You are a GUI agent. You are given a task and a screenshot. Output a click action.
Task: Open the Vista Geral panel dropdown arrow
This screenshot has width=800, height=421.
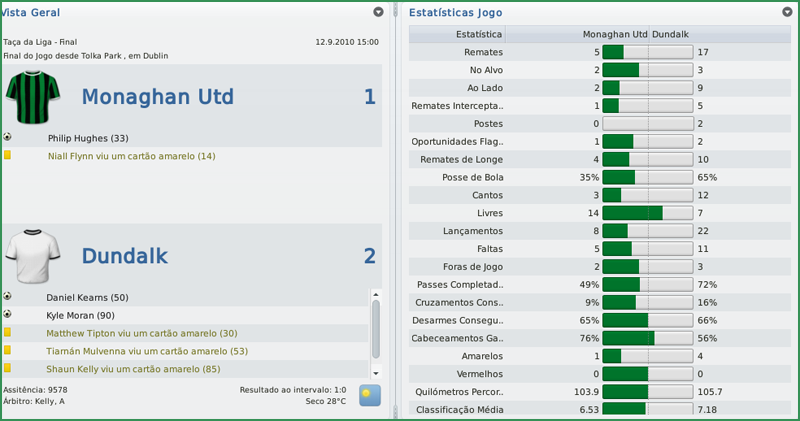(378, 13)
